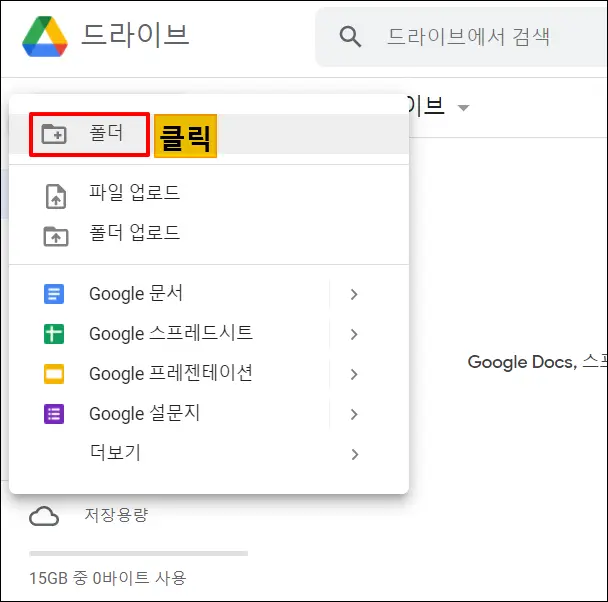608x602 pixels.
Task: Open the My Drive dropdown arrow
Action: point(463,108)
